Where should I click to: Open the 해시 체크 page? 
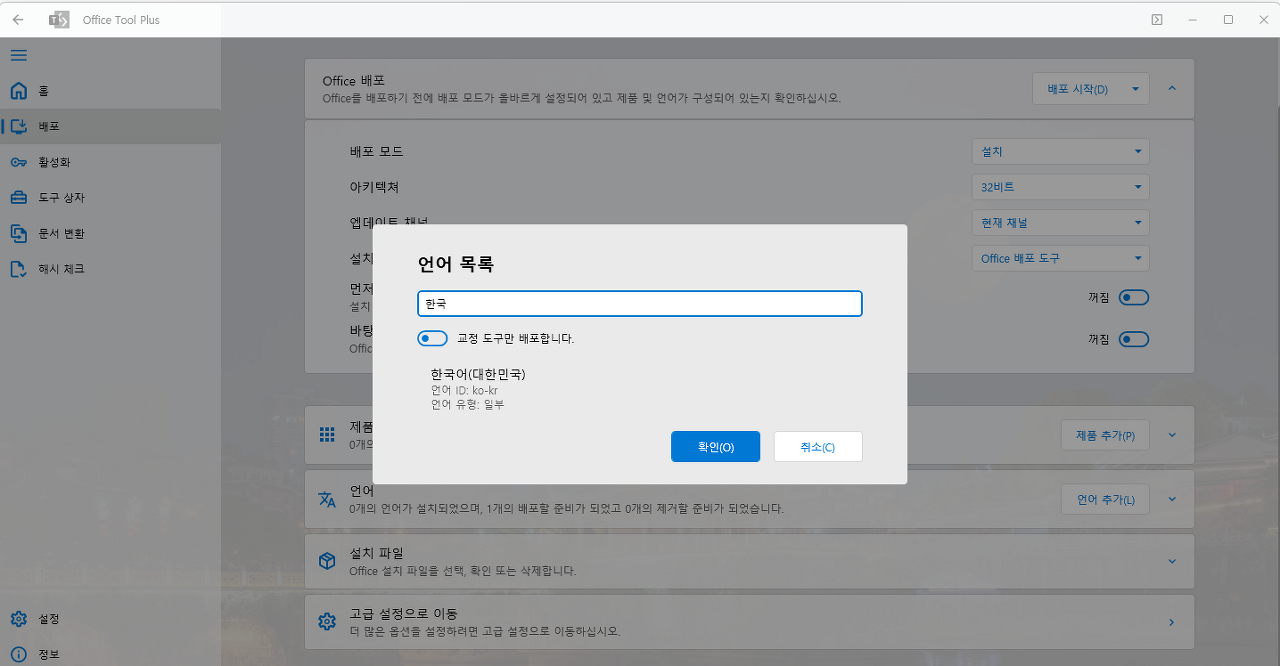(x=110, y=269)
